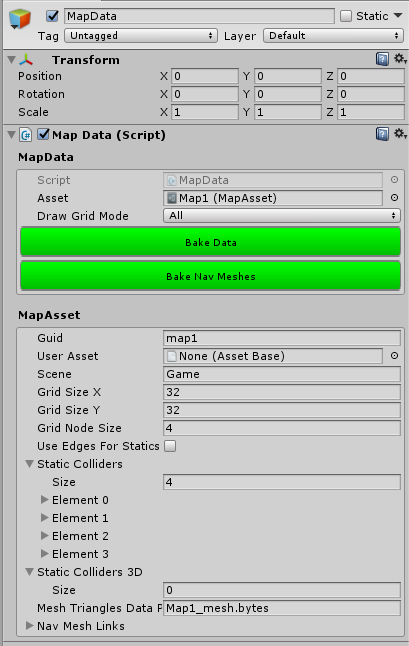The image size is (409, 646).
Task: Click Scale Z field
Action: pyautogui.click(x=371, y=112)
